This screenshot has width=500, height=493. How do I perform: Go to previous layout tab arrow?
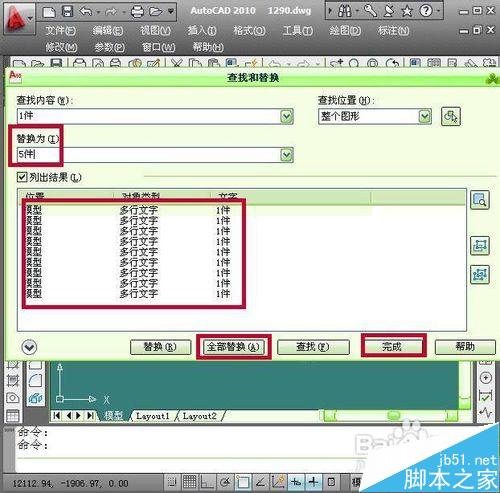point(69,416)
